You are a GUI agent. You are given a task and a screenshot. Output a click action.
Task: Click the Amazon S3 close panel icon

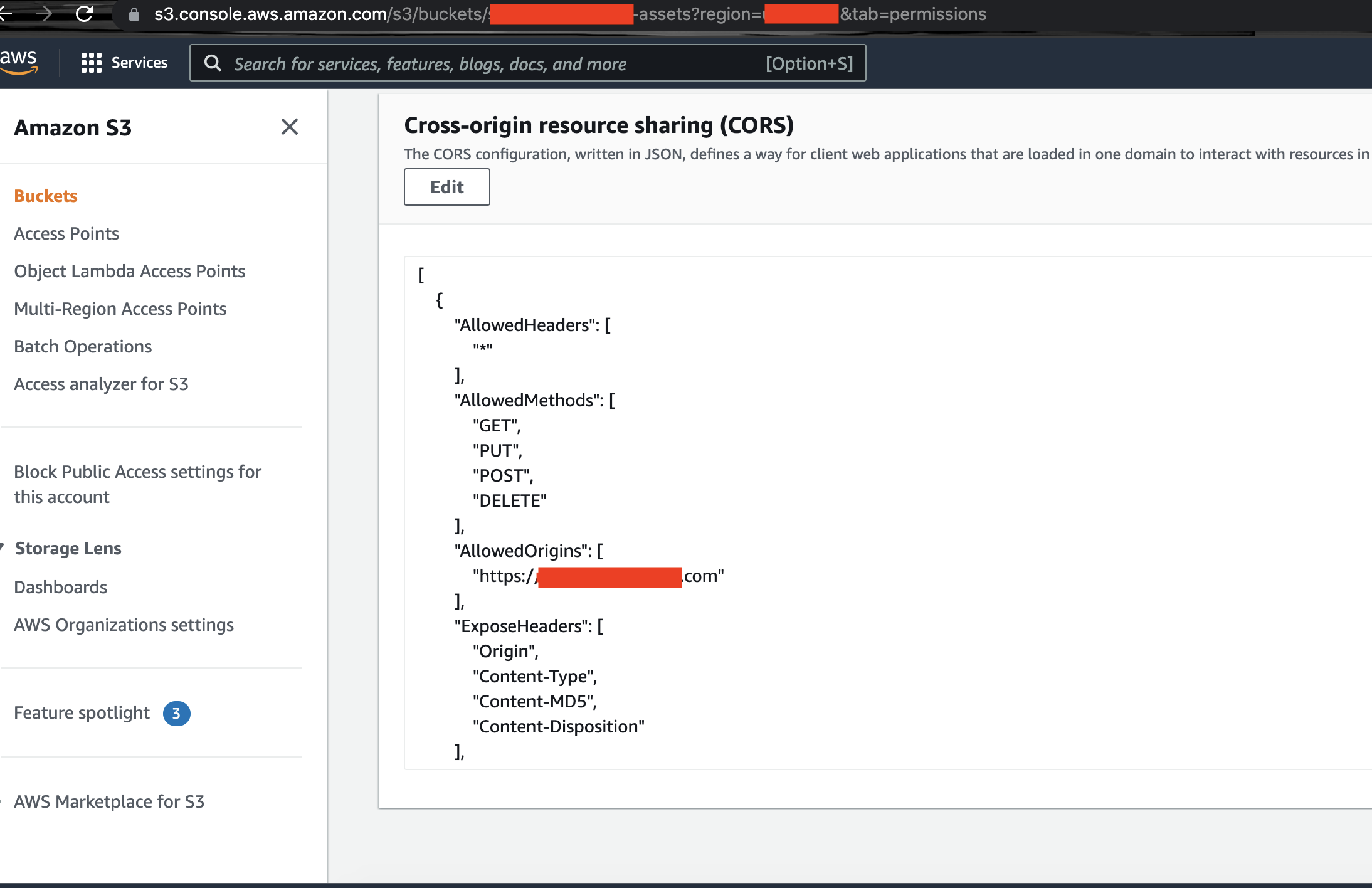[290, 127]
